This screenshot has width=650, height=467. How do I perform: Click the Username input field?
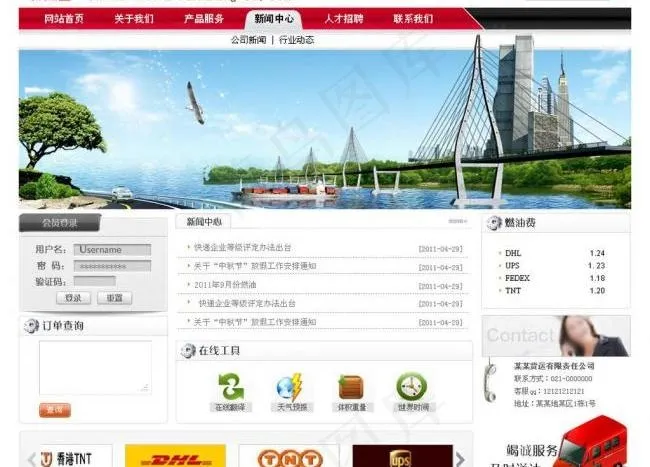pos(112,250)
